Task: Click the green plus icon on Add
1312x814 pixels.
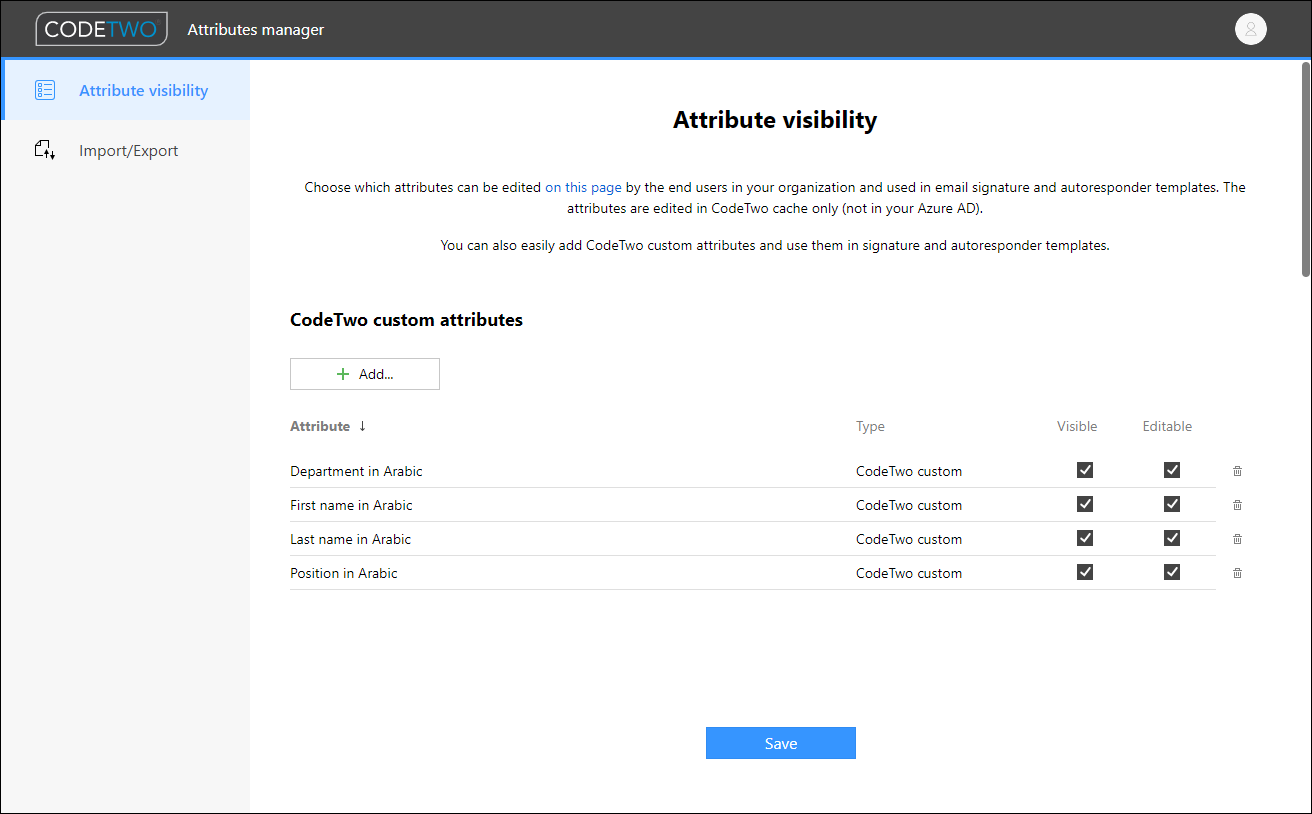Action: pos(343,374)
